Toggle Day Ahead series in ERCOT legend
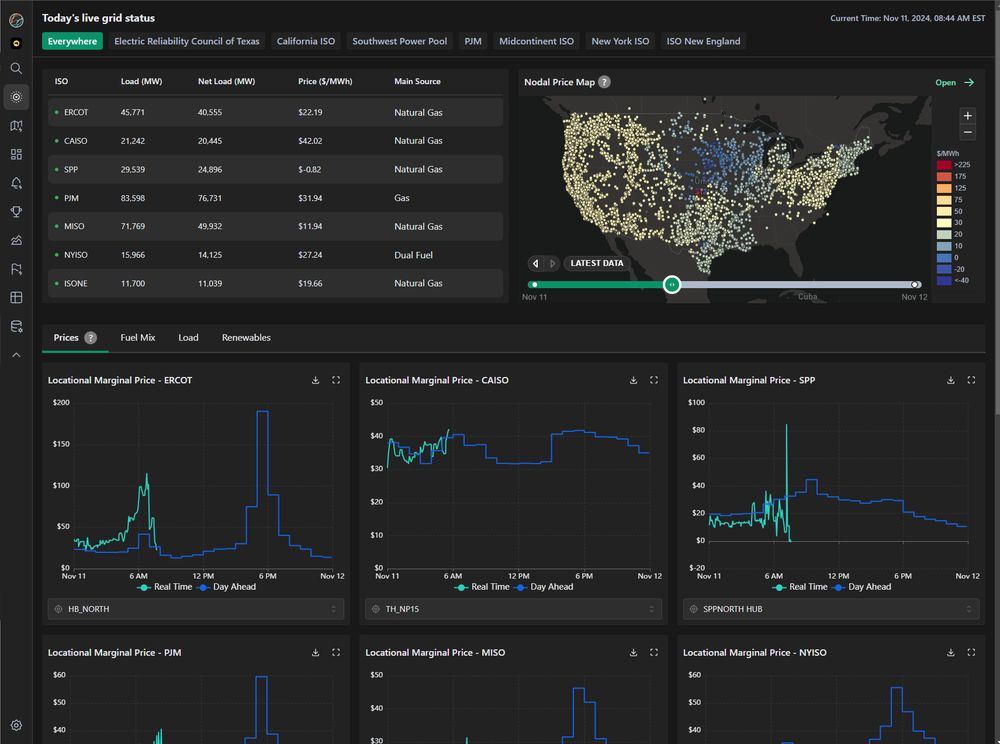Viewport: 1000px width, 744px height. tap(226, 587)
